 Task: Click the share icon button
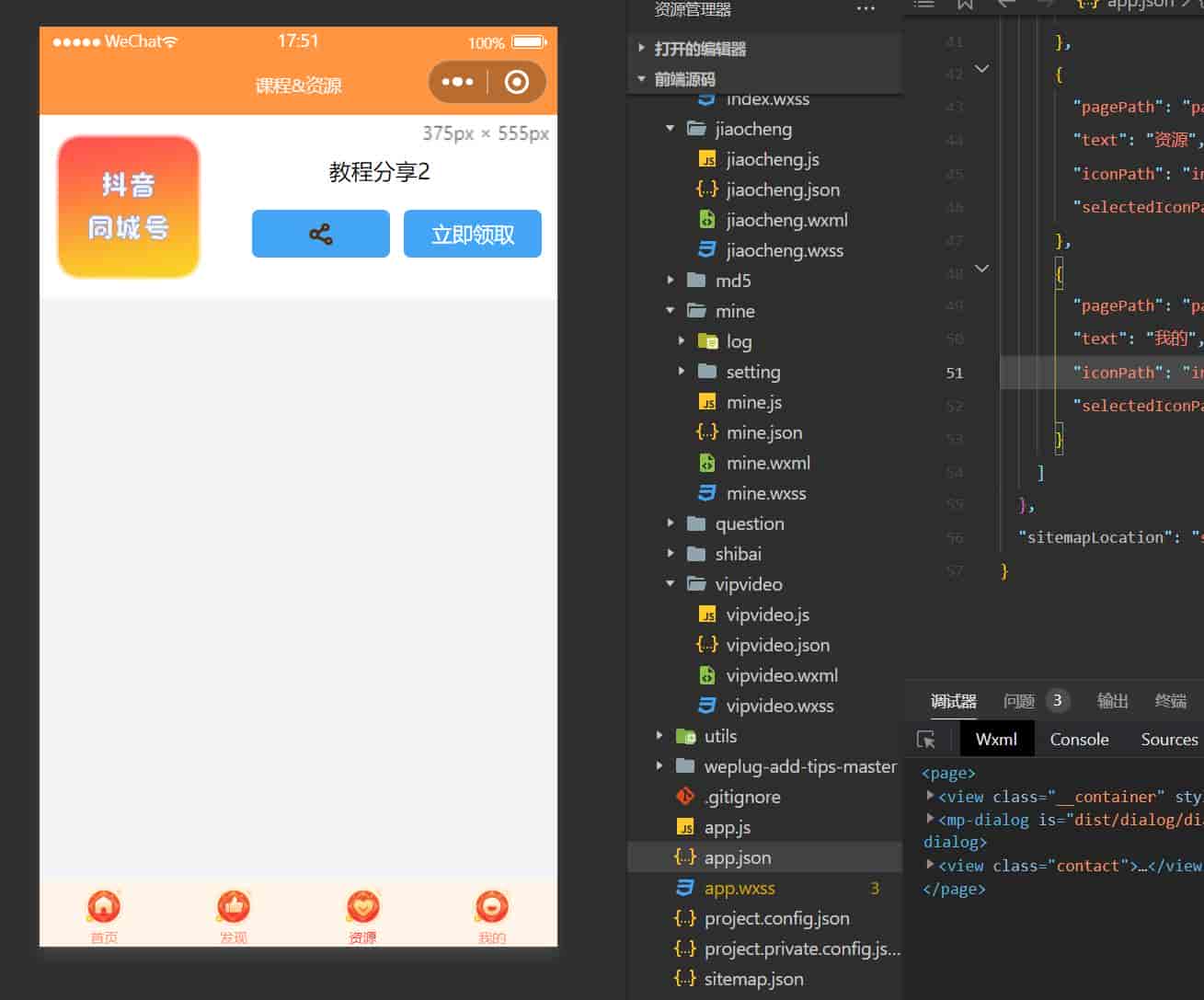(x=320, y=234)
